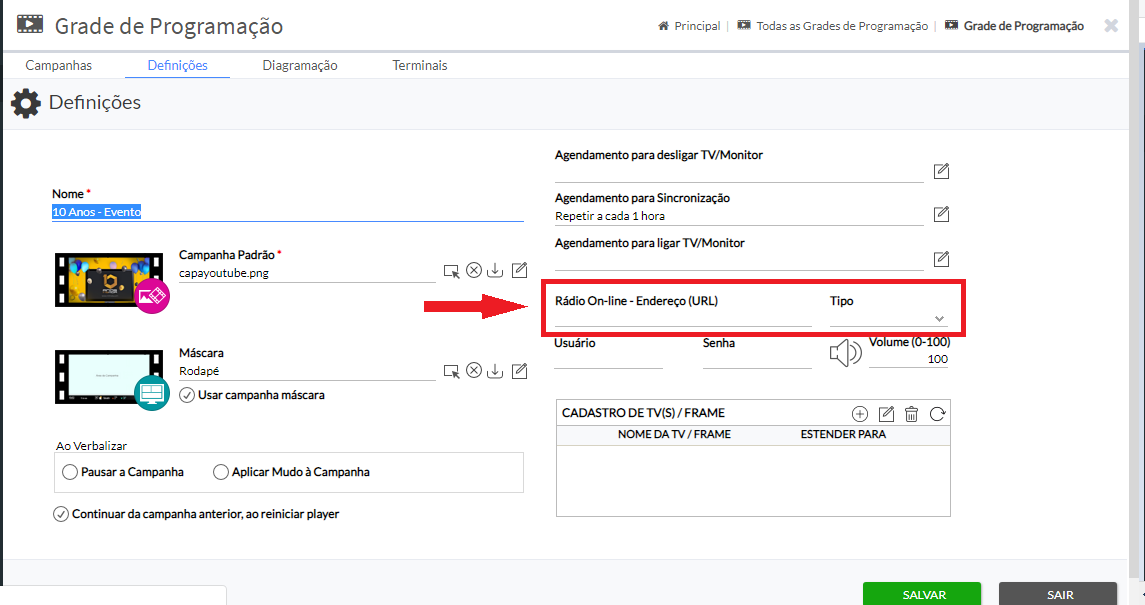Edit Agendamento para desligar TV/Monitor

[x=941, y=171]
